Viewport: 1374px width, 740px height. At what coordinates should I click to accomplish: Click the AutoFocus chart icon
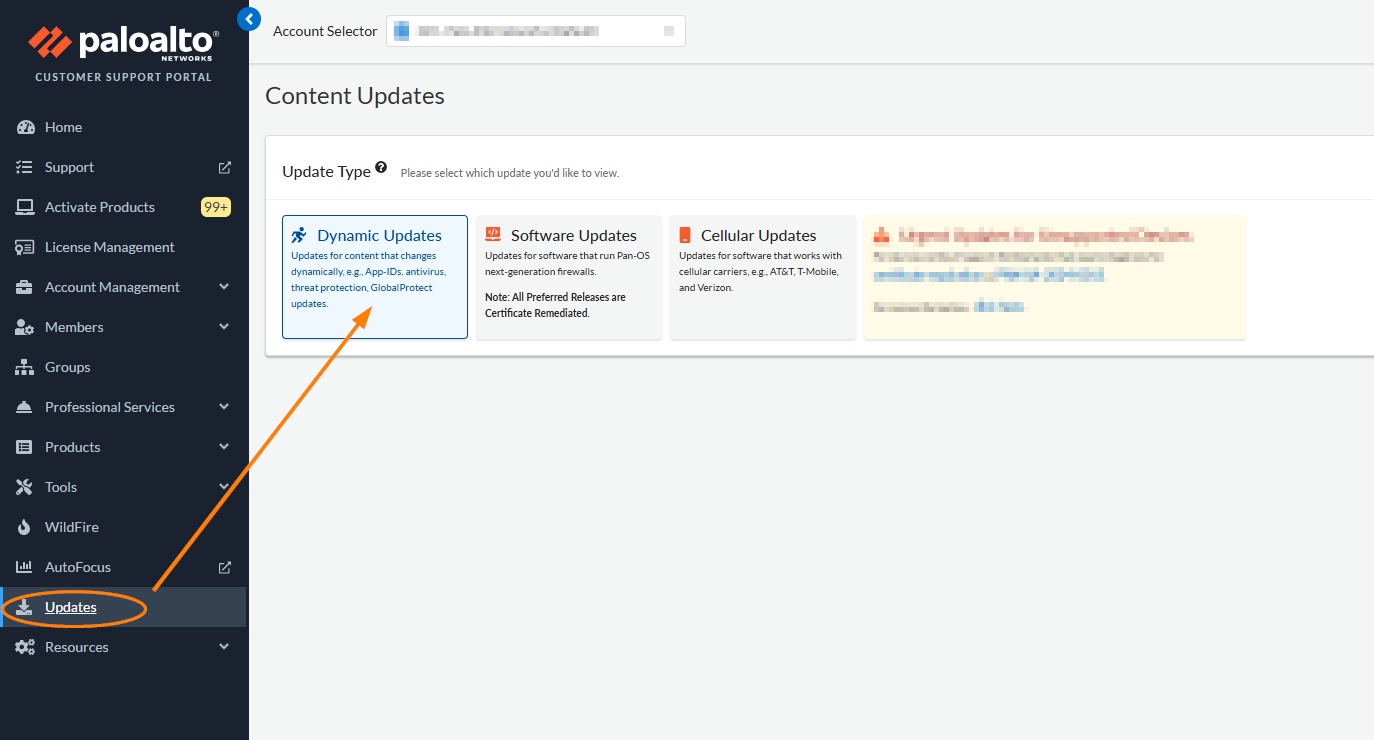pos(25,567)
